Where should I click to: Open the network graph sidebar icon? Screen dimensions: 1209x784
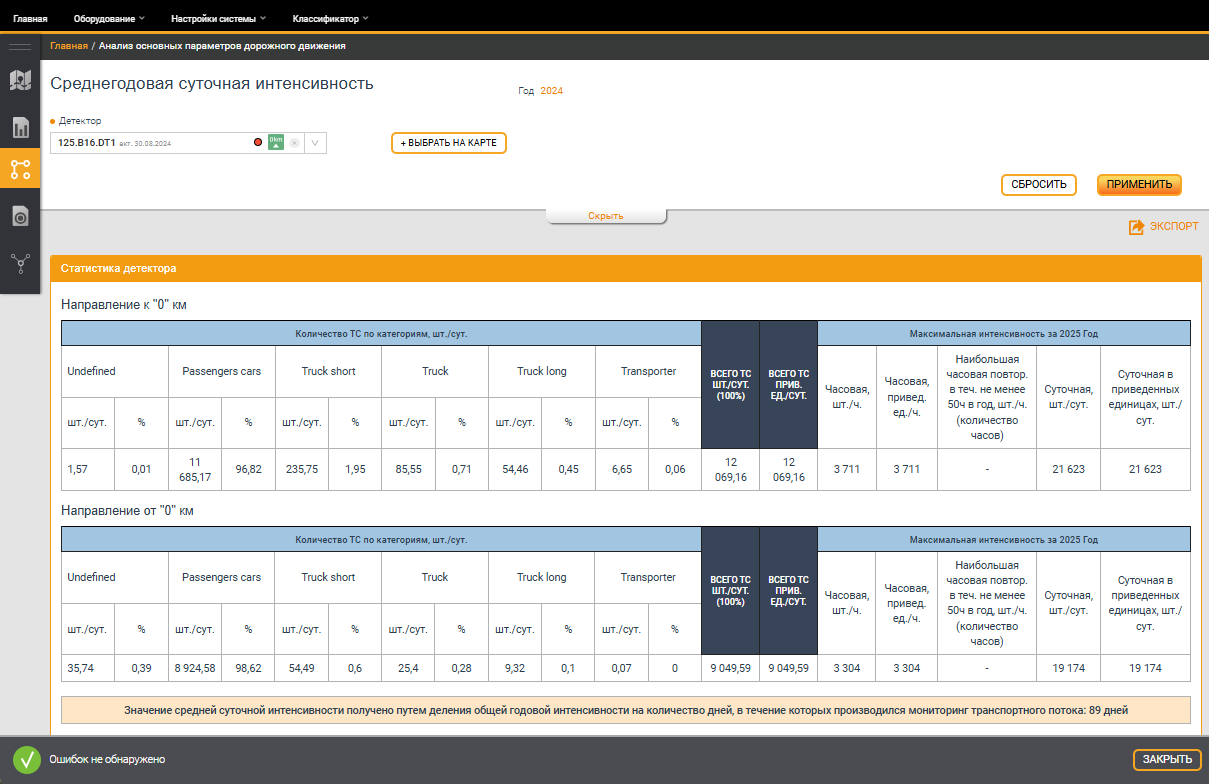pyautogui.click(x=20, y=263)
